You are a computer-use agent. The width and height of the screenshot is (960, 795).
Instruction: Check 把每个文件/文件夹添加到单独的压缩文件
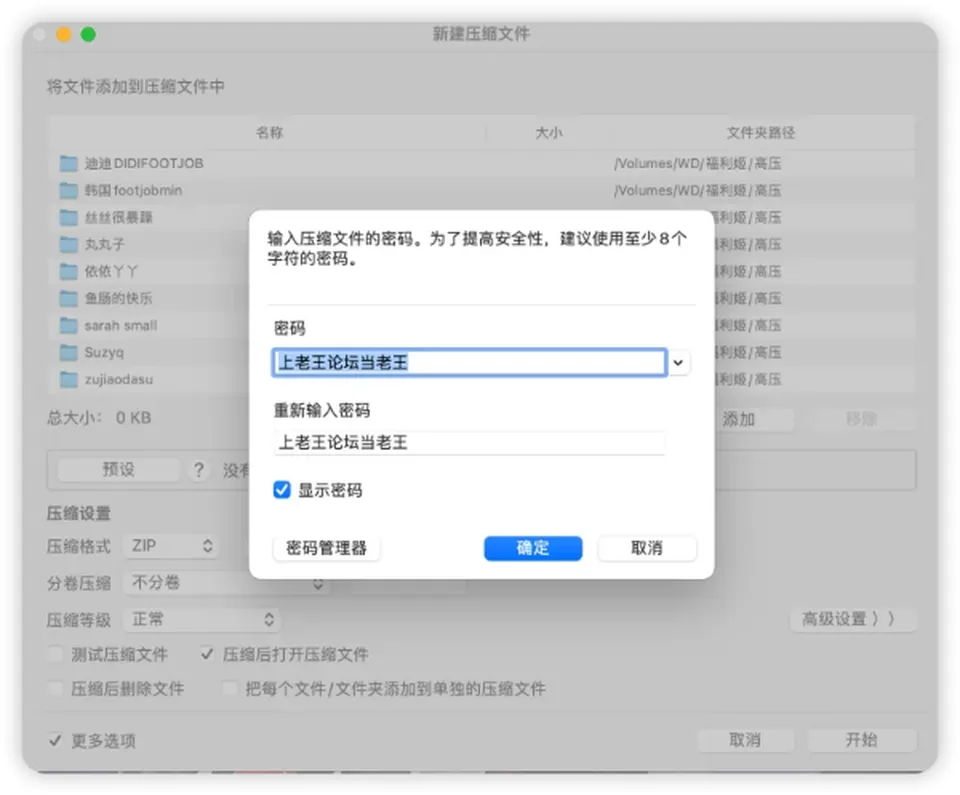(x=230, y=688)
